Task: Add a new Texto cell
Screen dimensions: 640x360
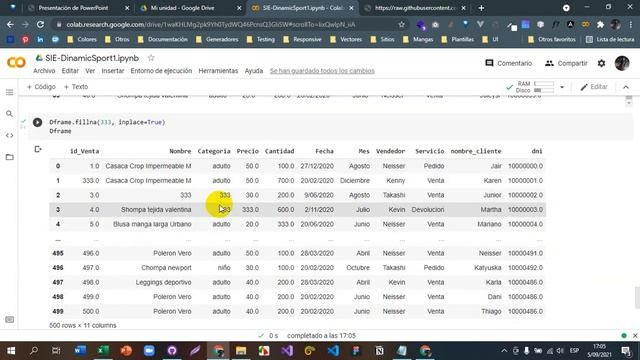Action: [76, 87]
